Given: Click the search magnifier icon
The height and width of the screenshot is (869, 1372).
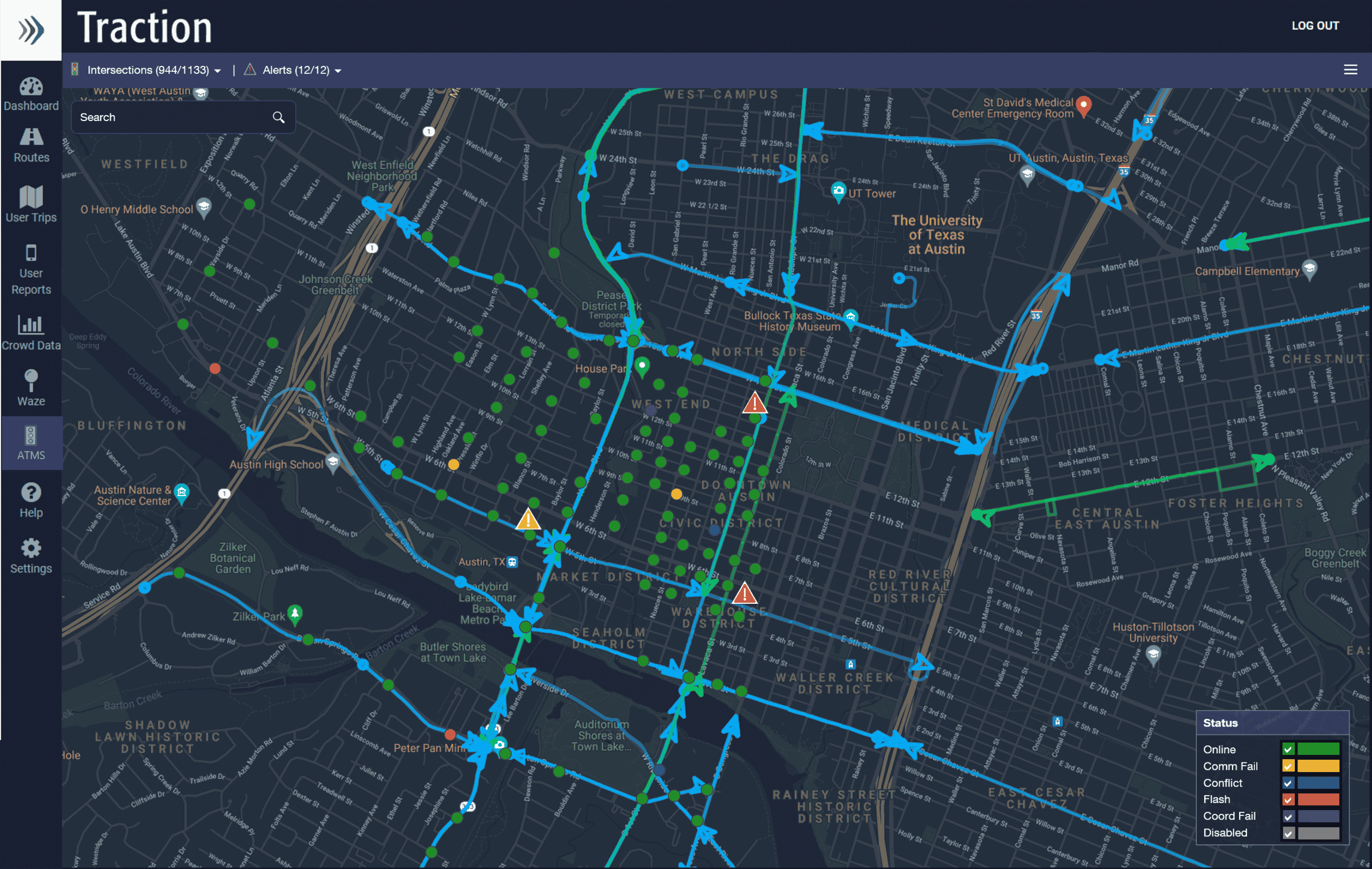Looking at the screenshot, I should tap(278, 117).
